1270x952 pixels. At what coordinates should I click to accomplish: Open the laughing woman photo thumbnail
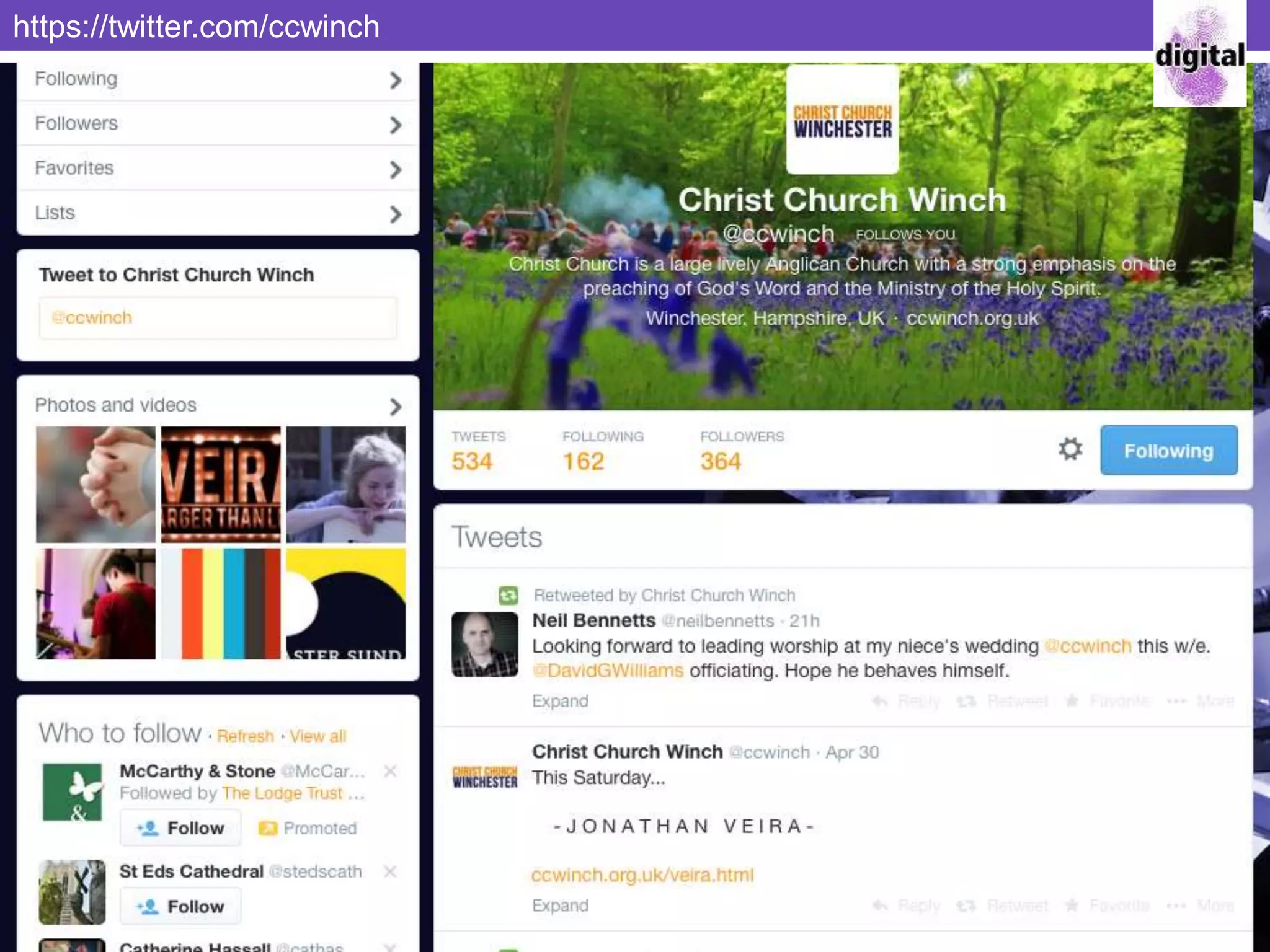tap(346, 484)
